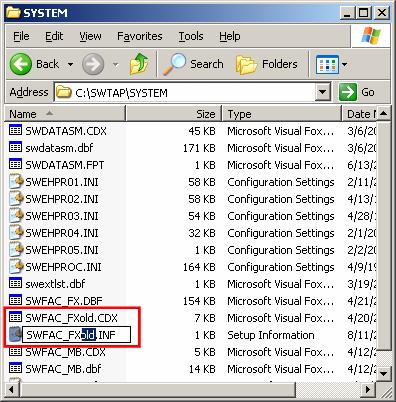Open the View menu
Image resolution: width=396 pixels, height=402 pixels.
[x=90, y=36]
